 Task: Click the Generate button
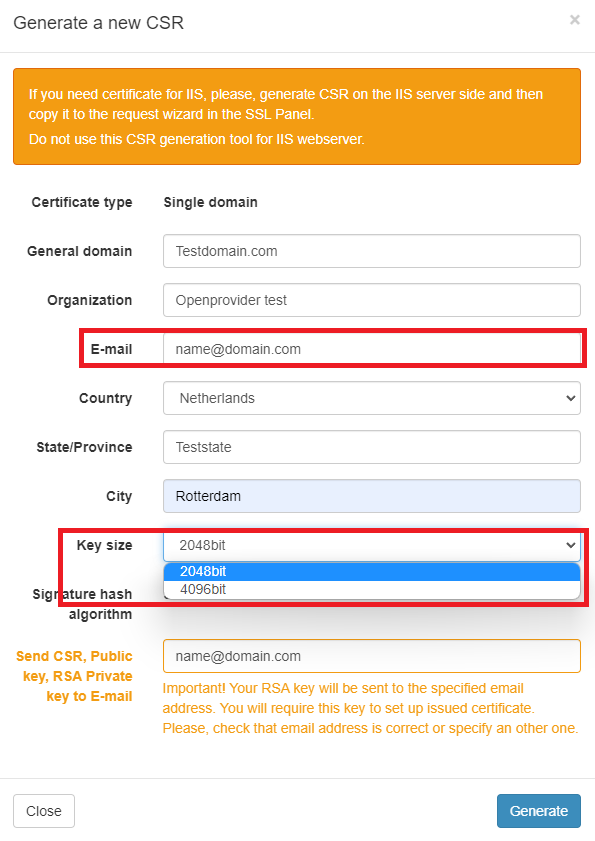pyautogui.click(x=538, y=811)
